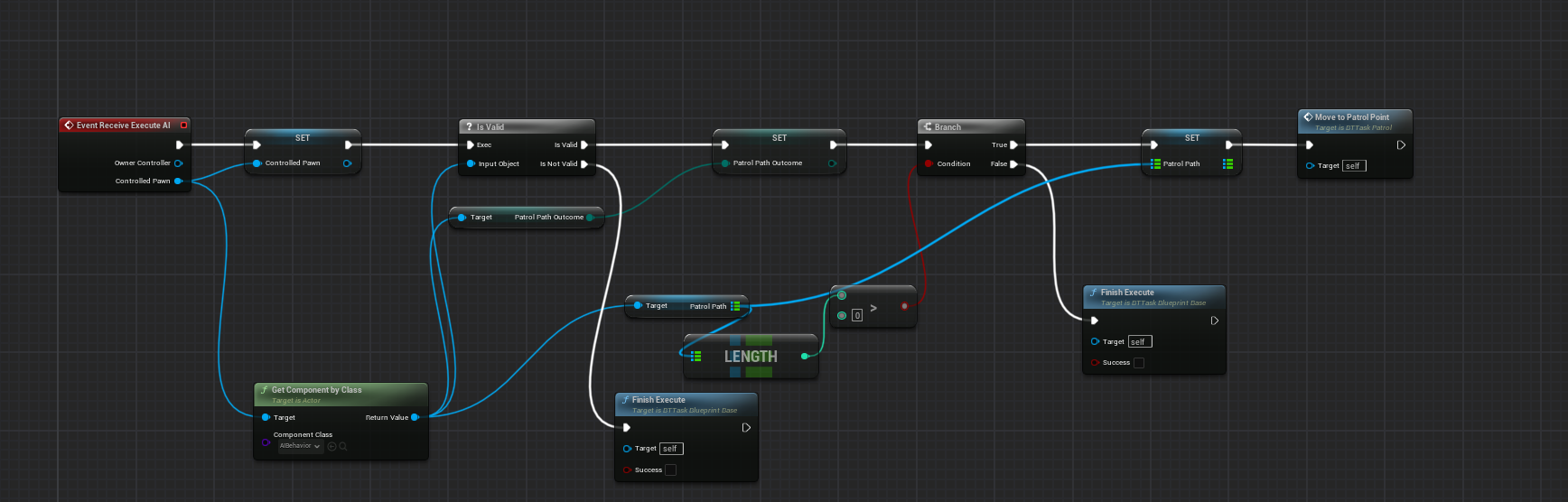The width and height of the screenshot is (1568, 502).
Task: Click the Is Not Valid exec pin
Action: [584, 164]
